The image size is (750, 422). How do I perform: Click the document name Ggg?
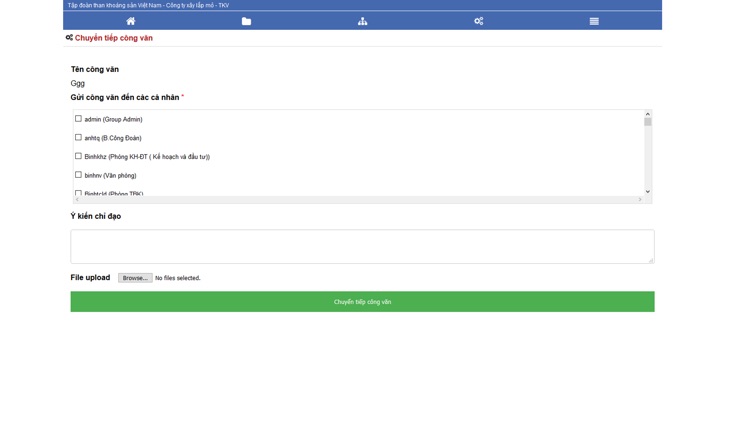click(77, 83)
